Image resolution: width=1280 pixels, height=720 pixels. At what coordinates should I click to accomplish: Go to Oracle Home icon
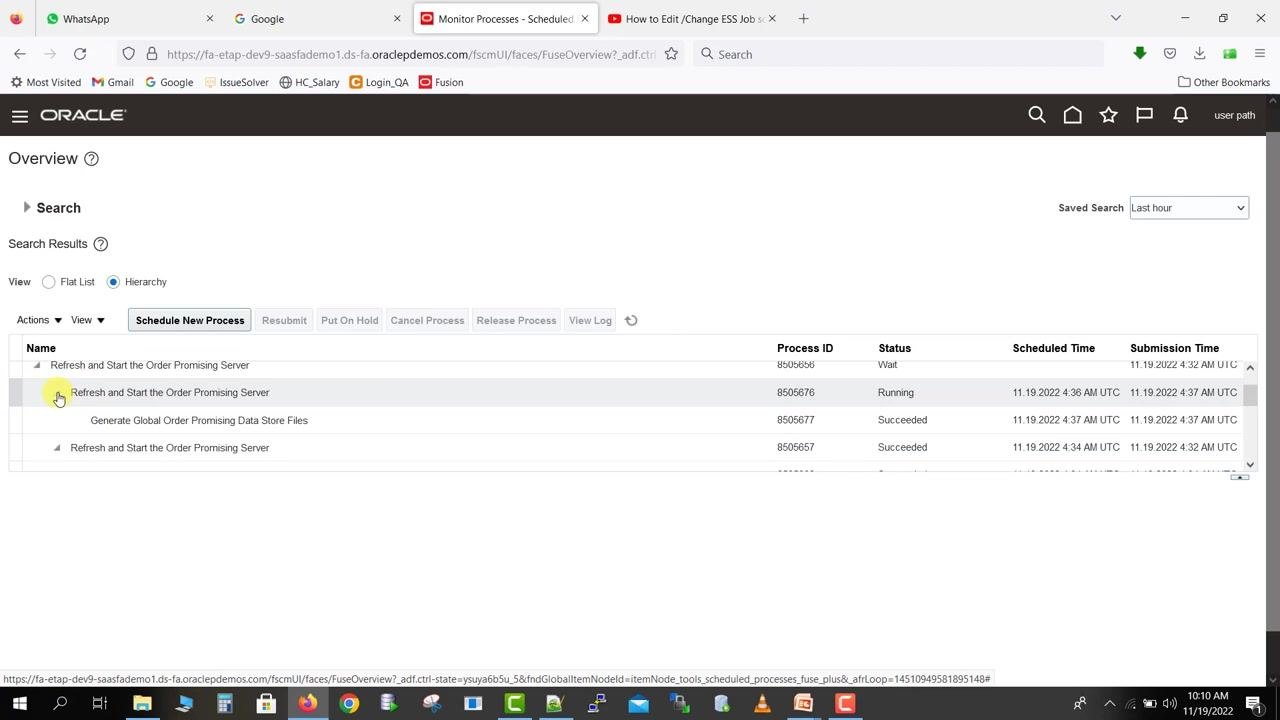point(1073,115)
